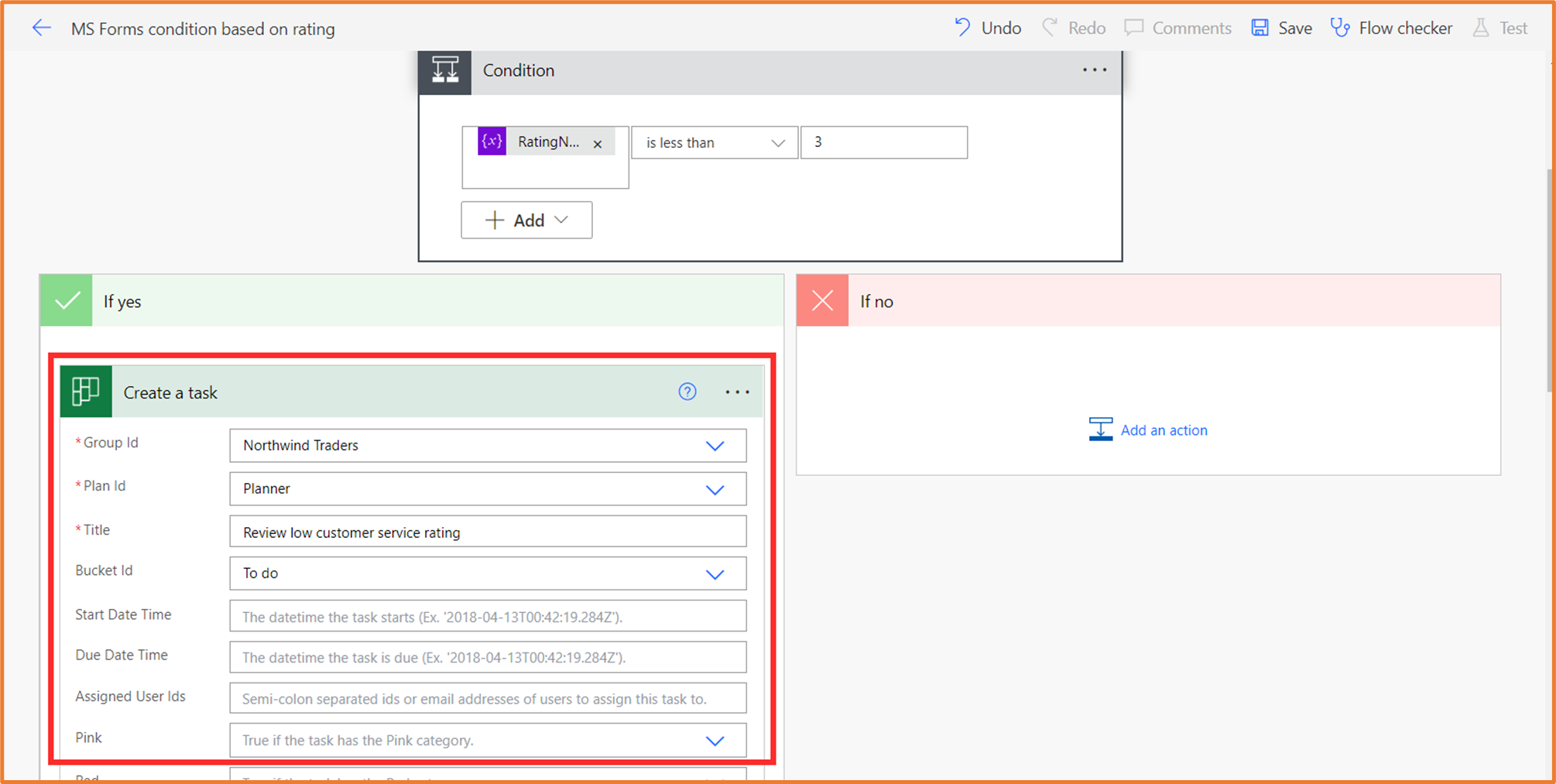The image size is (1556, 784).
Task: Open the Comments panel
Action: click(x=1134, y=27)
